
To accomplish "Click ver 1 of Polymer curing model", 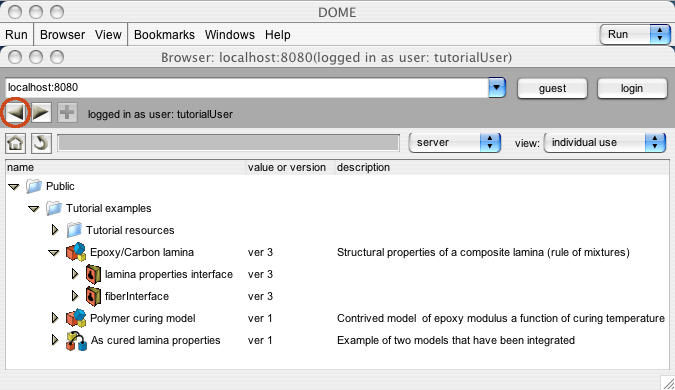I will (260, 318).
